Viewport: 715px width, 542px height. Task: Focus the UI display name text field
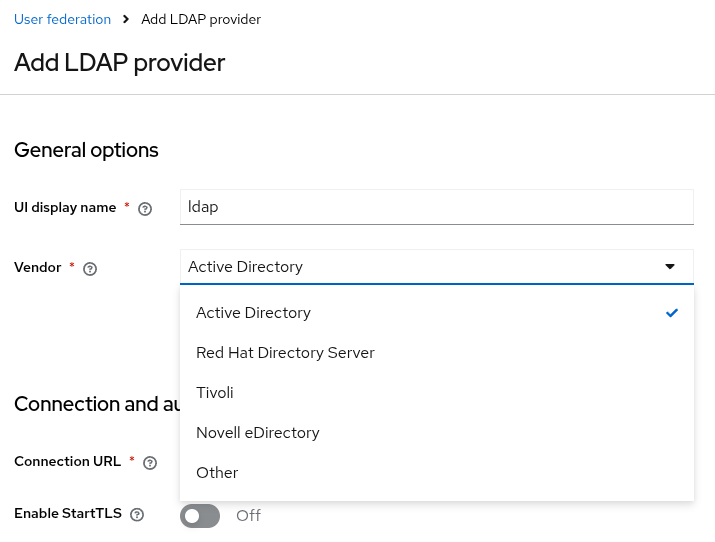point(436,207)
